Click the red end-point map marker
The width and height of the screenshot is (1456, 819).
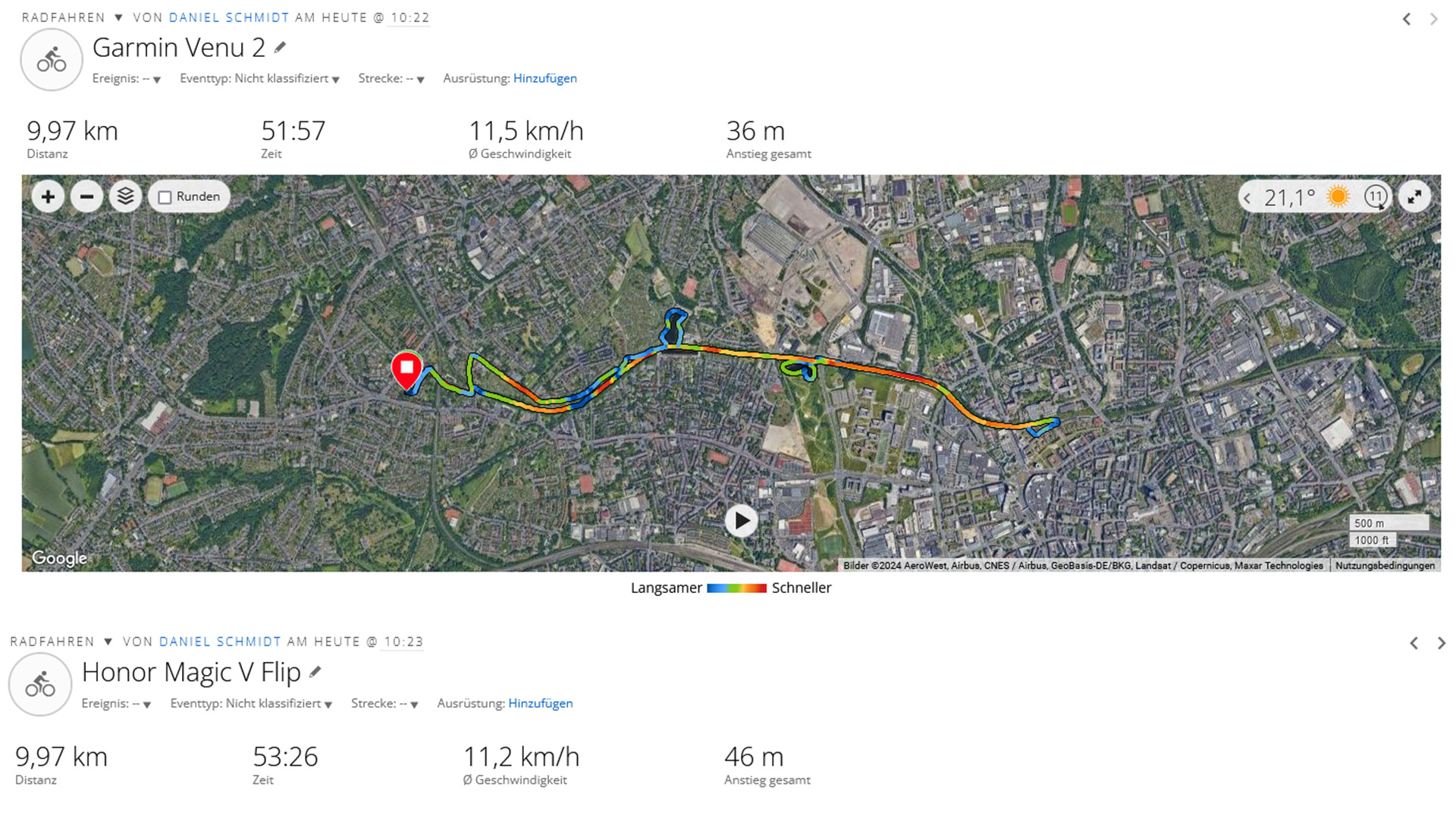coord(407,369)
